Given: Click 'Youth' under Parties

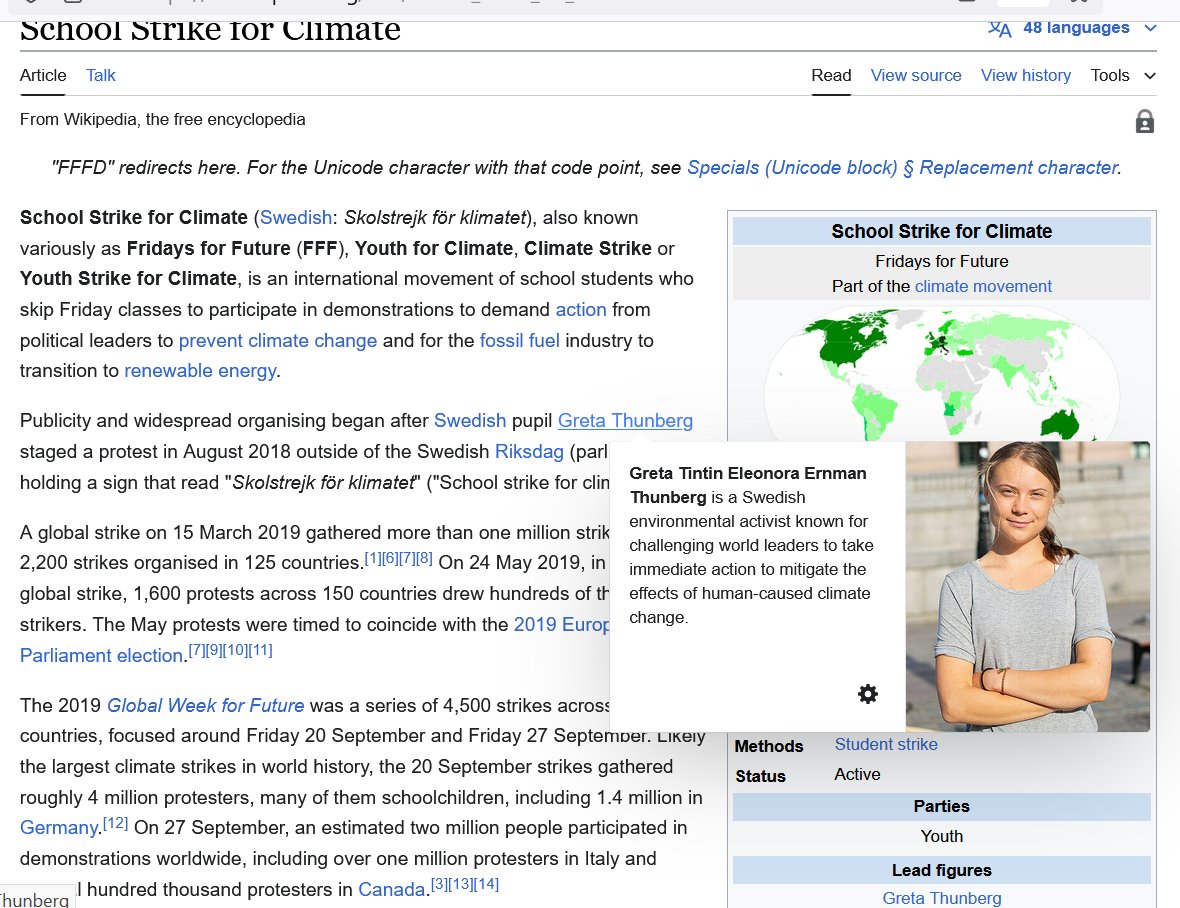Looking at the screenshot, I should (x=941, y=836).
